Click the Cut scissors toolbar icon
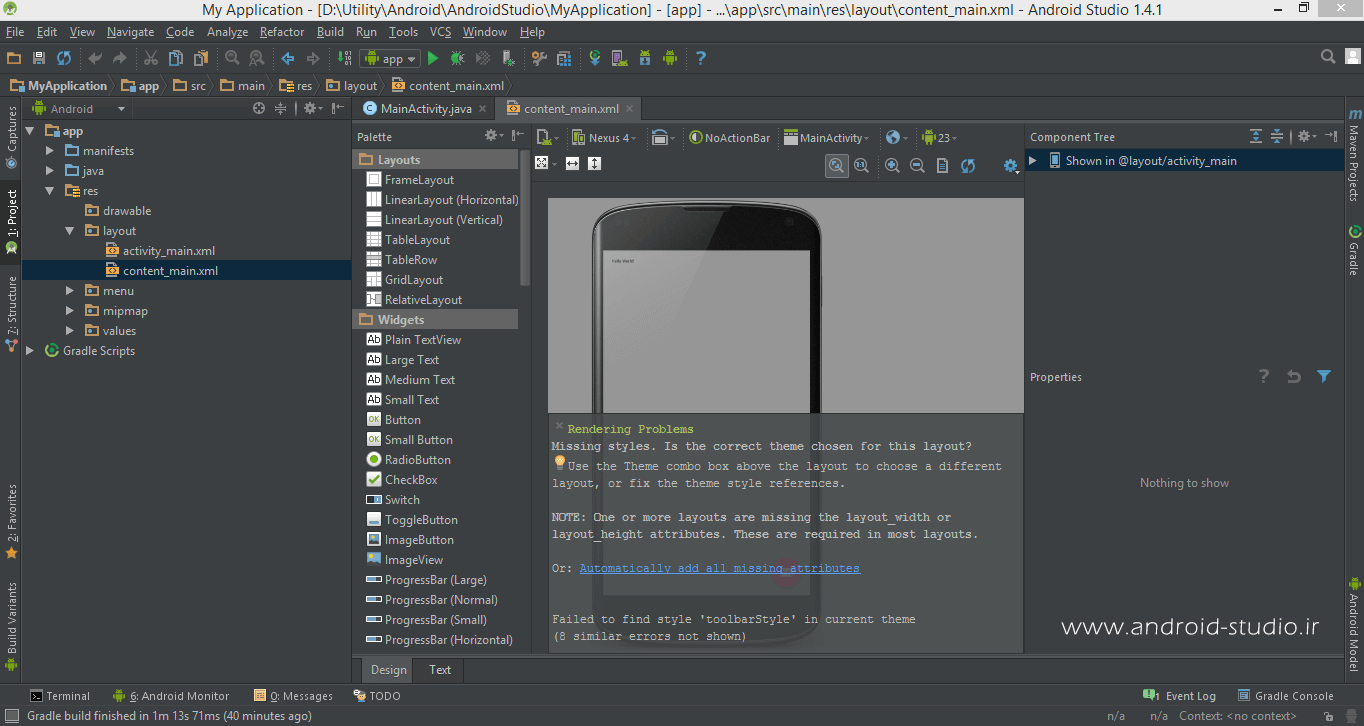1364x726 pixels. 151,59
